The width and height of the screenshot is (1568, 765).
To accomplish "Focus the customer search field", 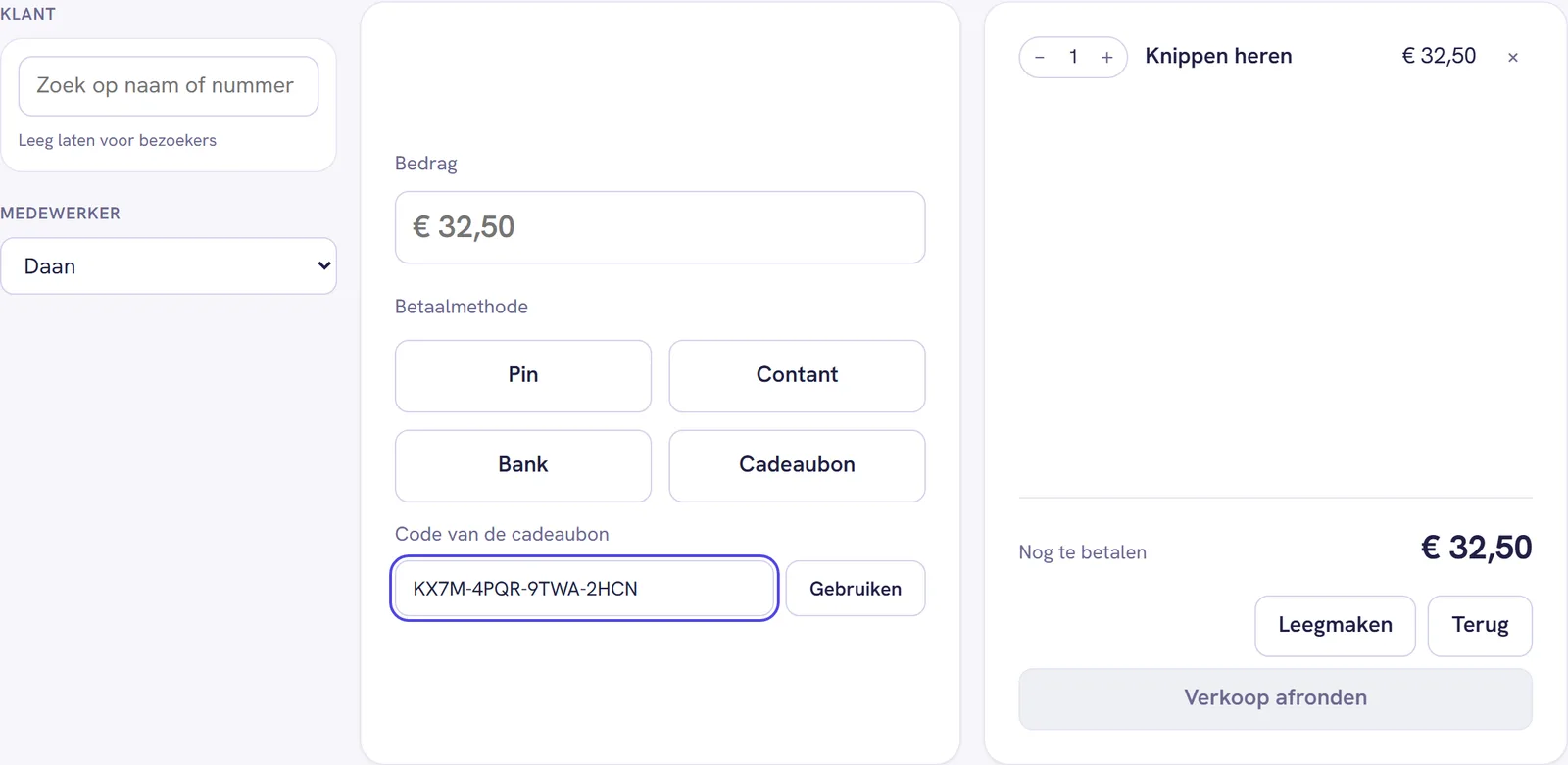I will coord(169,86).
